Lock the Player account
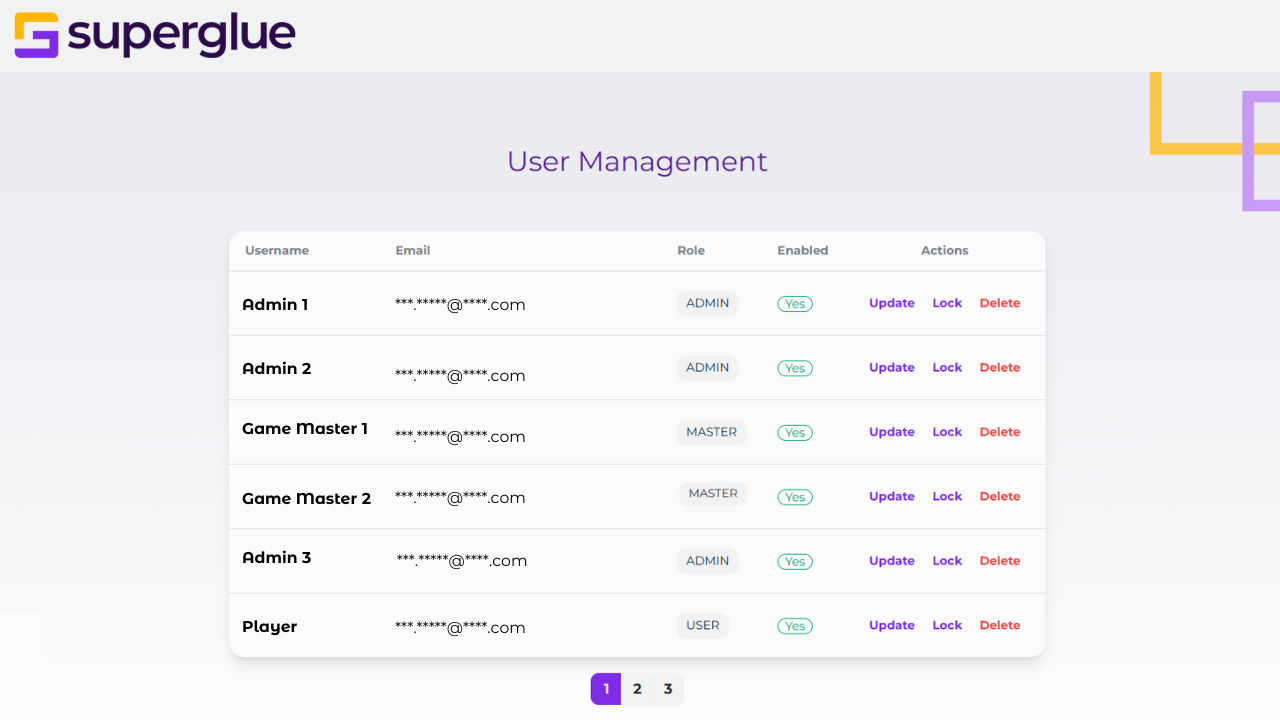The width and height of the screenshot is (1280, 720). pyautogui.click(x=947, y=625)
